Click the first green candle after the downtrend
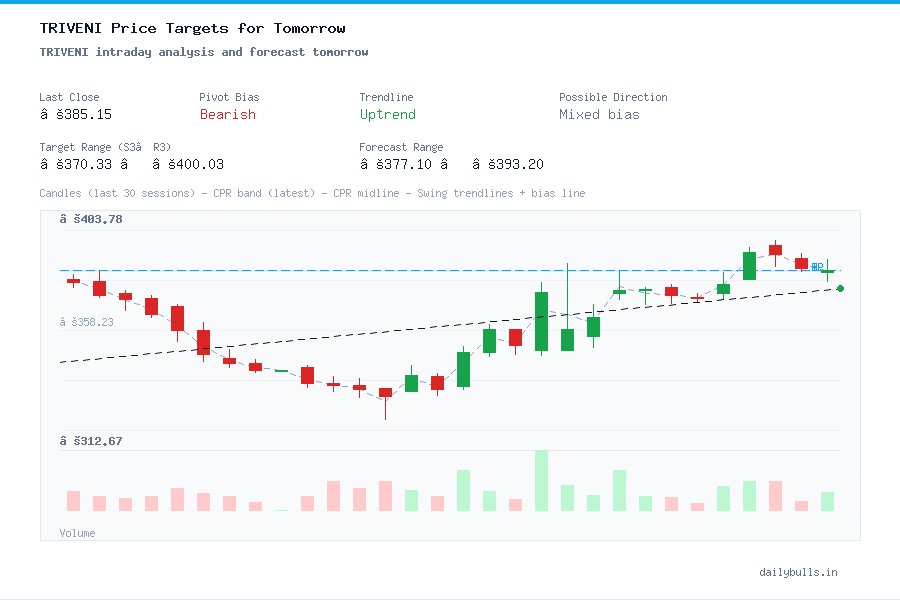Screen dimensions: 900x600 (411, 382)
